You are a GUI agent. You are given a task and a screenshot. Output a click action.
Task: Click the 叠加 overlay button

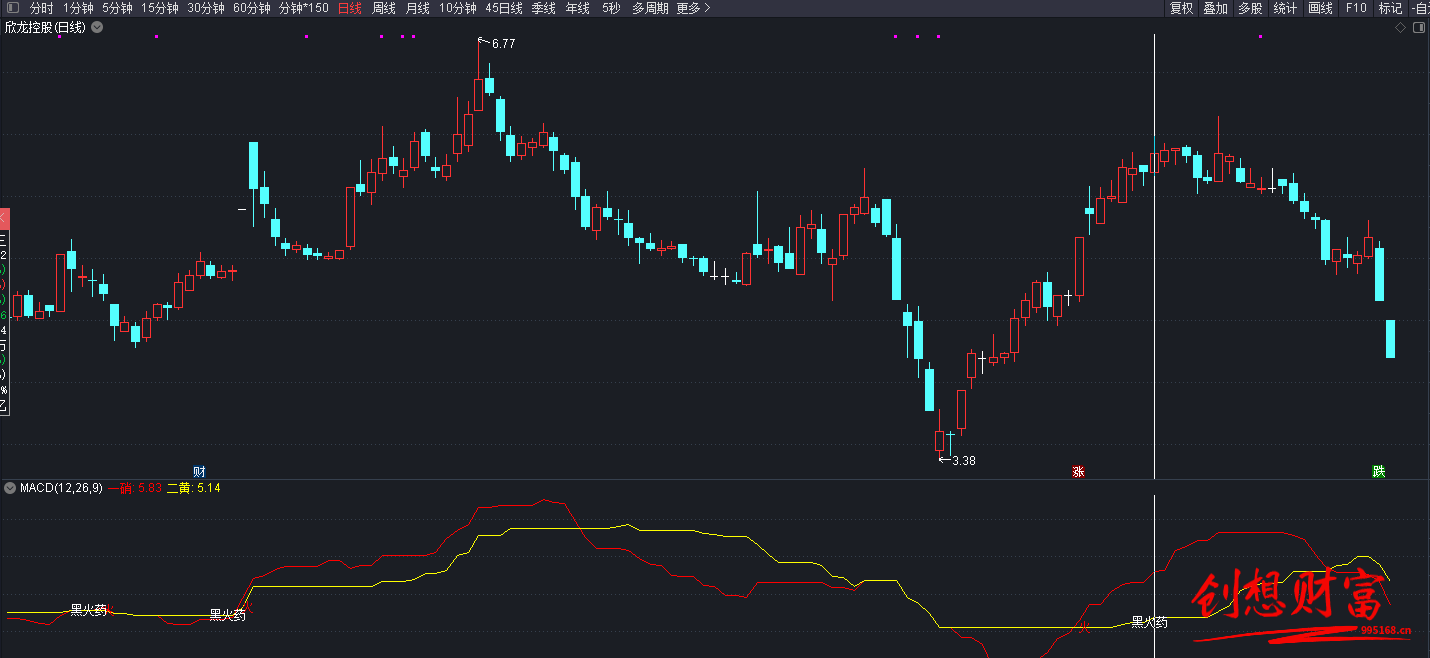1216,8
